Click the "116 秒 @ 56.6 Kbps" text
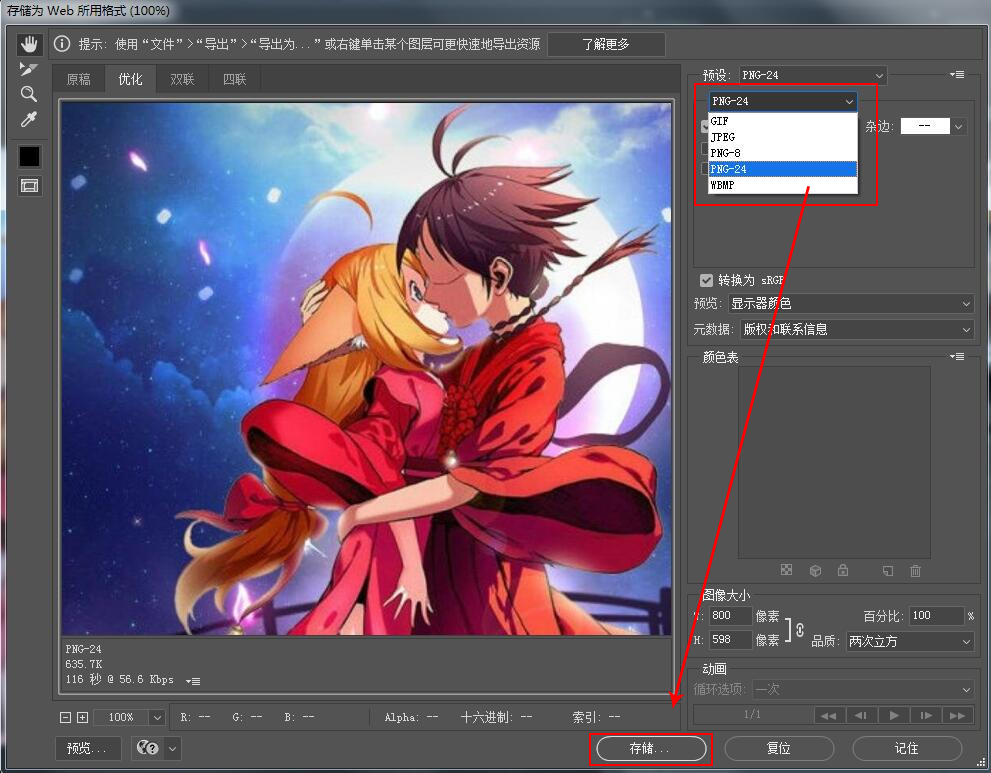 click(x=119, y=679)
